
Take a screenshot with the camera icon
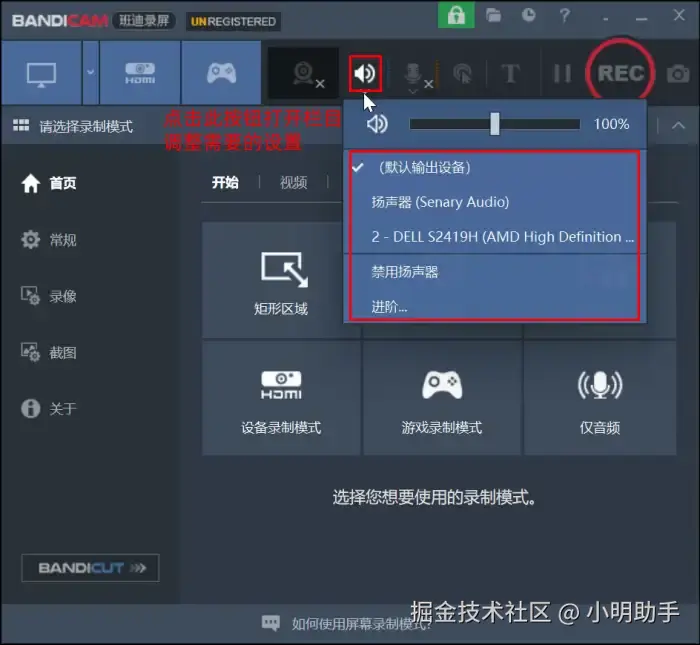678,74
